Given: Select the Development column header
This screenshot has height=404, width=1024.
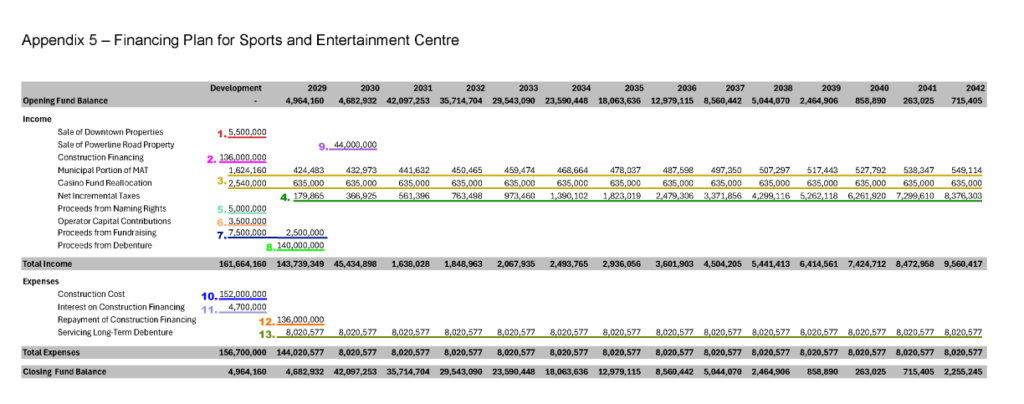Looking at the screenshot, I should tap(236, 88).
